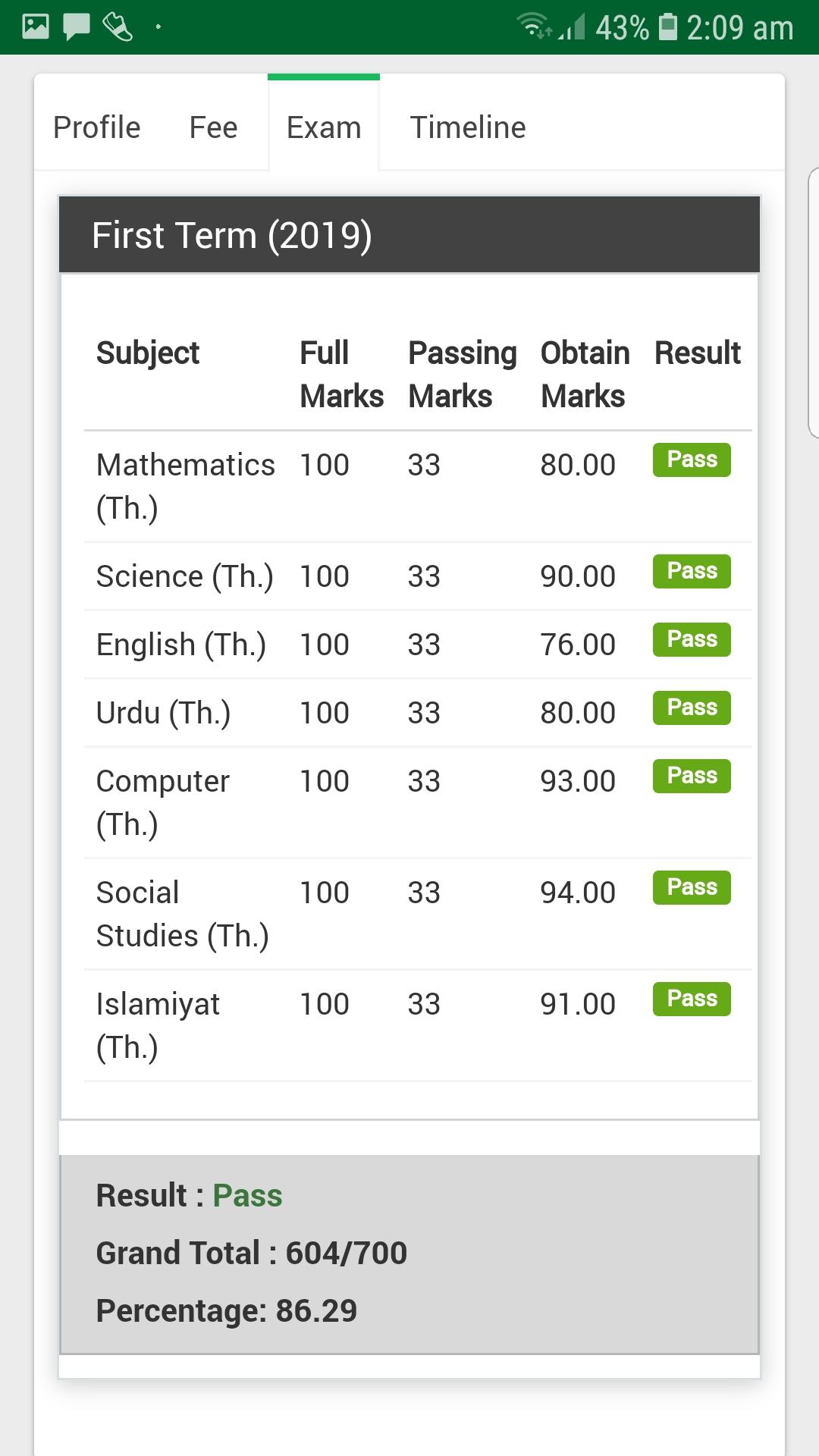Open the Profile tab

(97, 127)
